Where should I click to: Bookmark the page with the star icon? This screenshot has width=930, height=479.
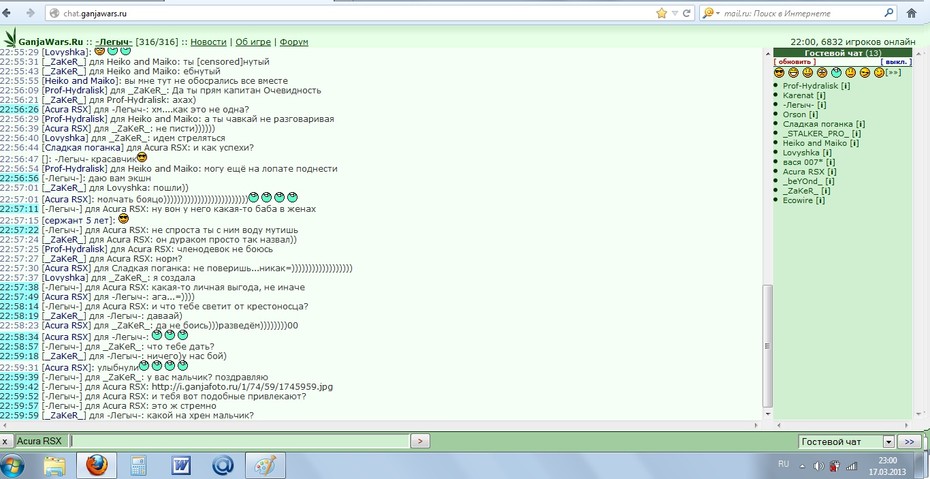click(662, 13)
